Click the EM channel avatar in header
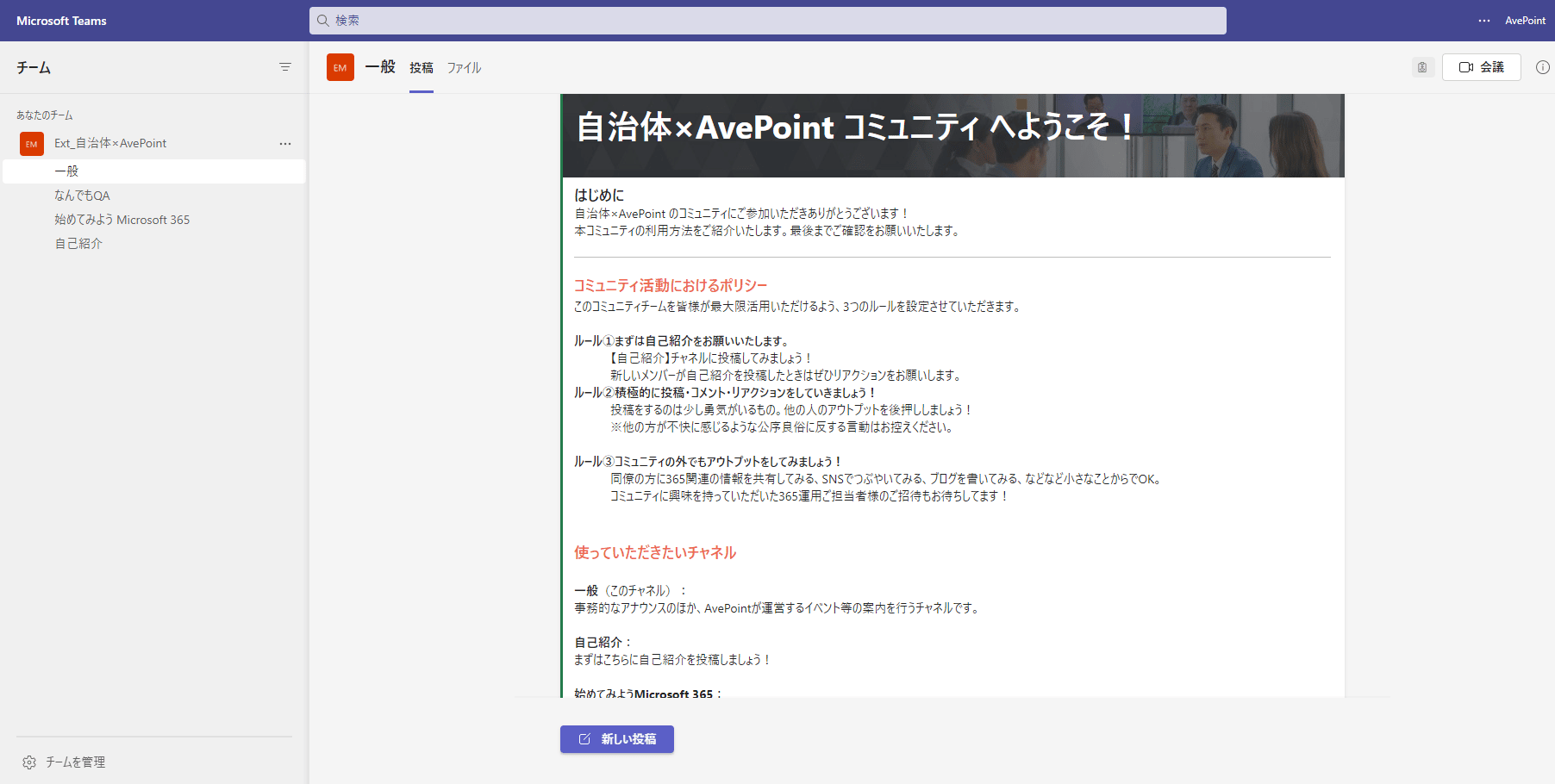 tap(340, 67)
